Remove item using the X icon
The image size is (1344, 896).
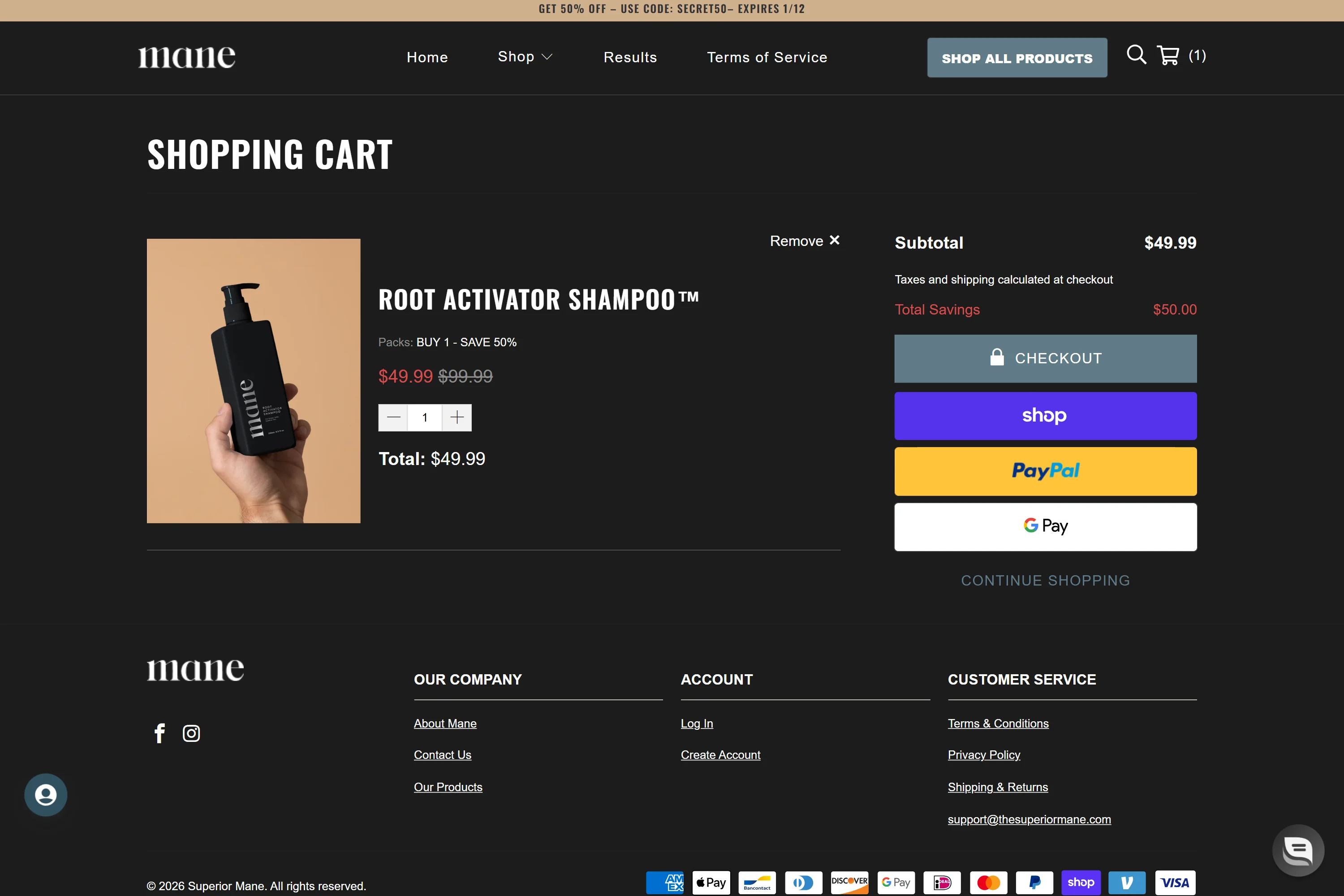834,241
